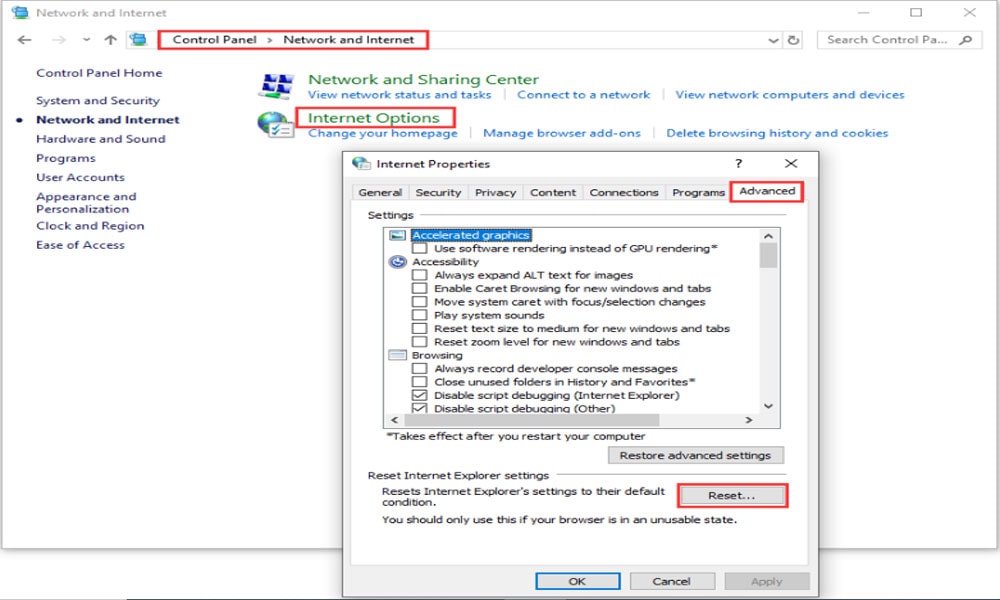
Task: Open User Accounts category
Action: coord(80,177)
